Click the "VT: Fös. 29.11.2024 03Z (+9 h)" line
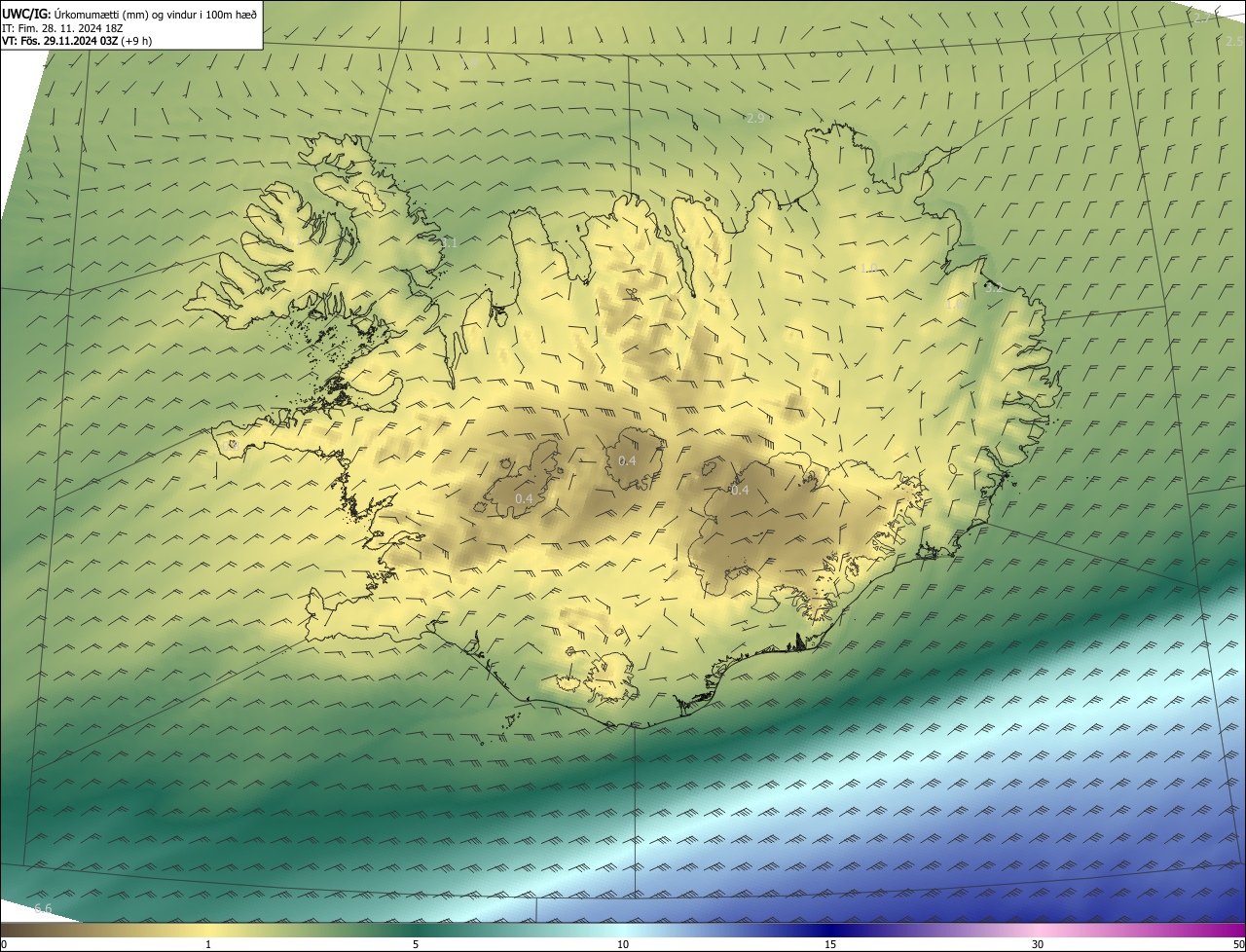This screenshot has width=1246, height=952. (77, 41)
